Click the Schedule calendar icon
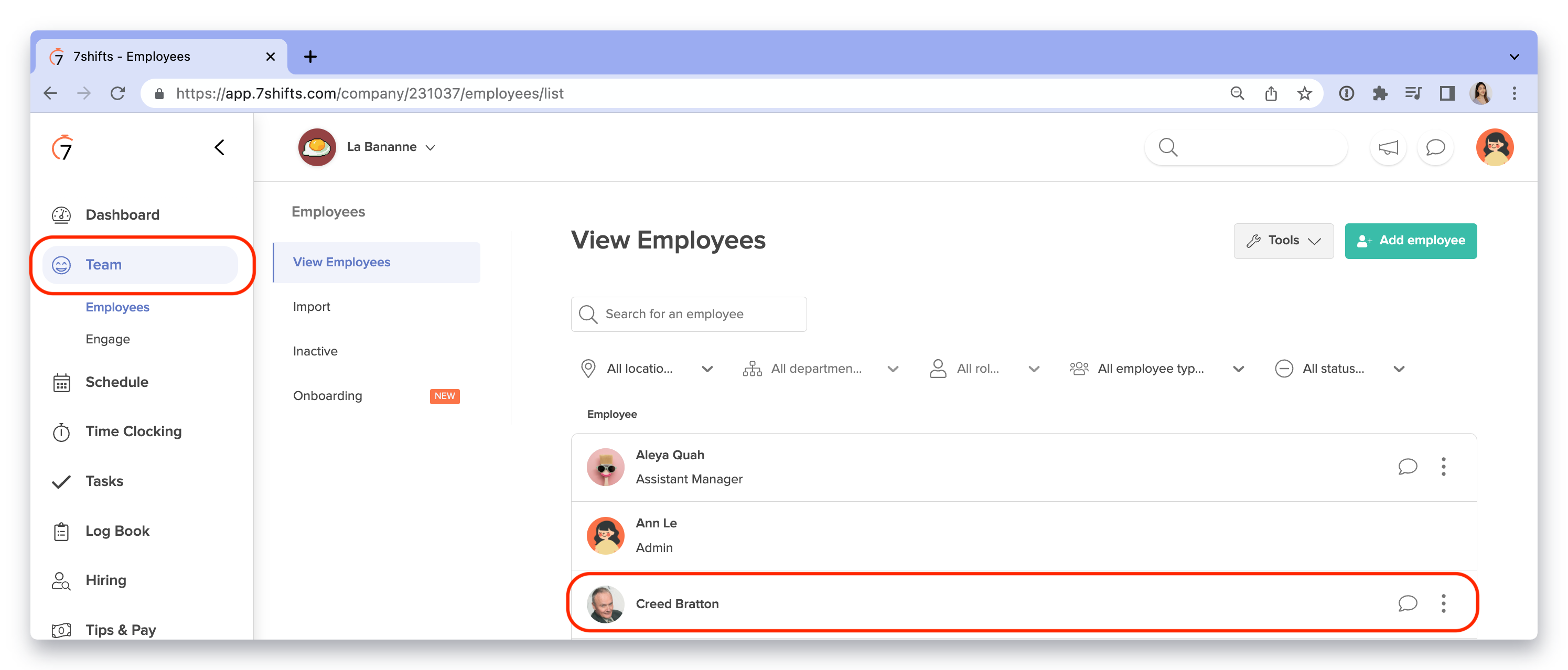The height and width of the screenshot is (670, 1568). [61, 382]
